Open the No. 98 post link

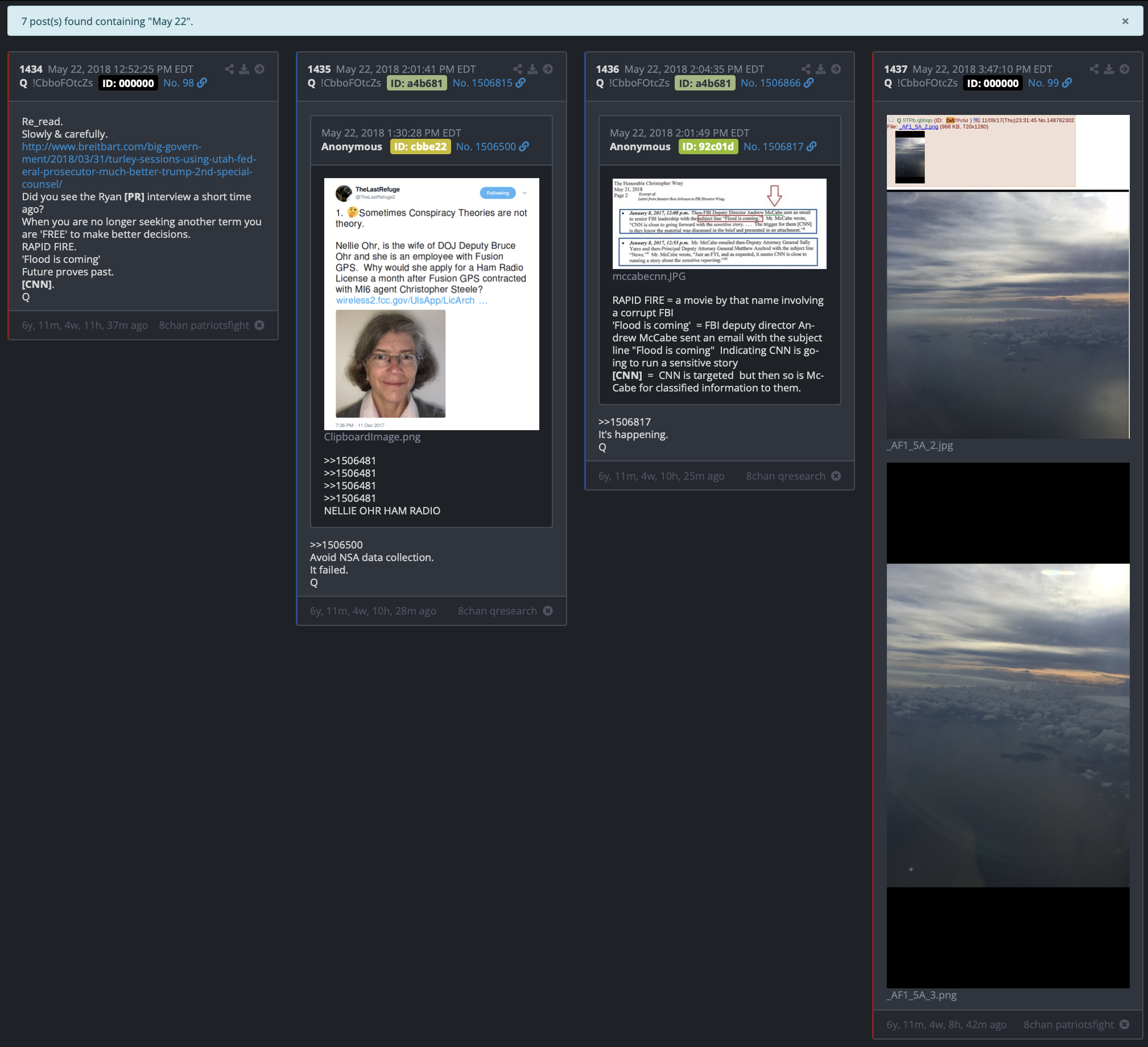[x=185, y=83]
